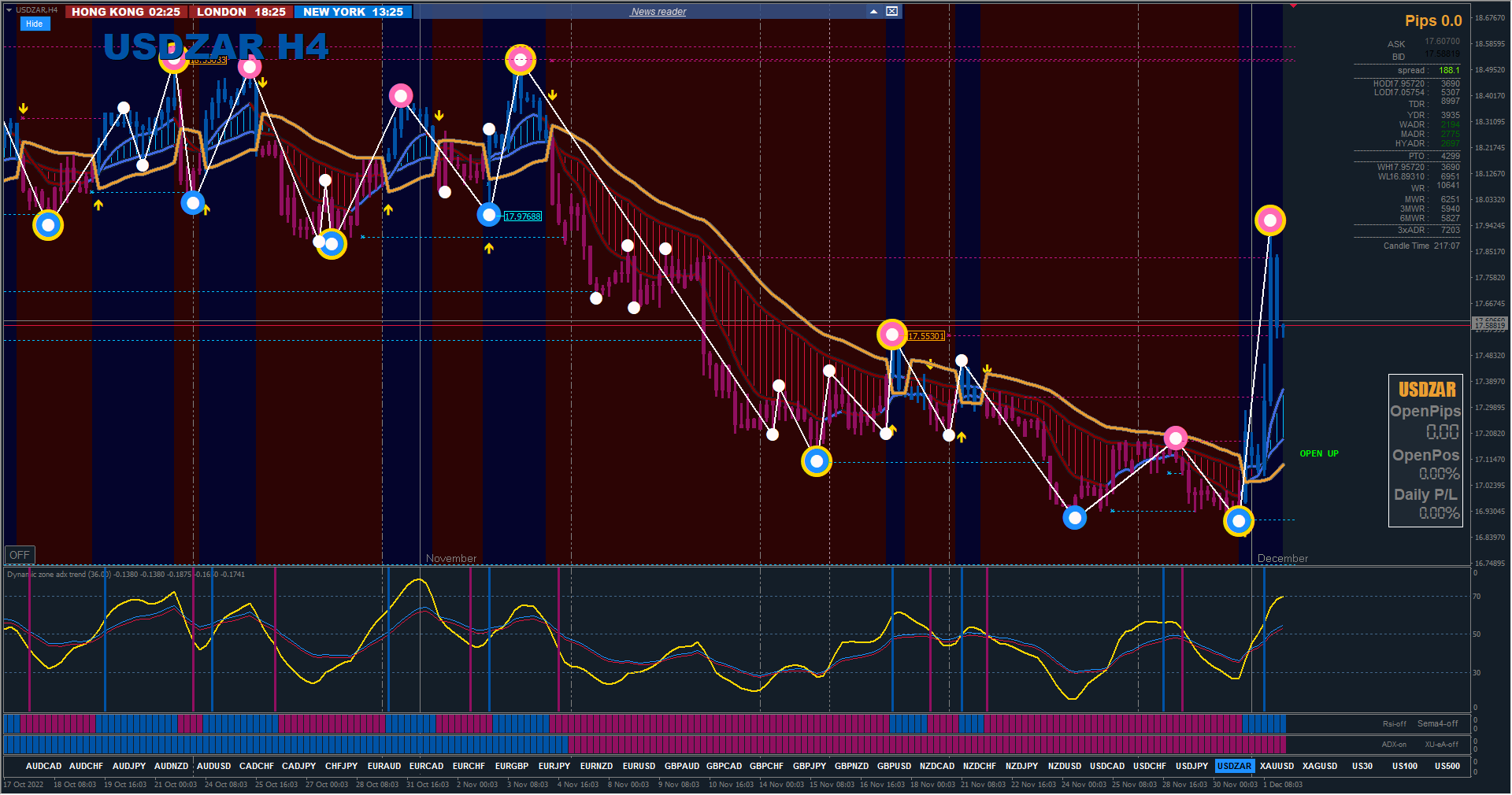The height and width of the screenshot is (795, 1512).
Task: Switch chart to US500
Action: coord(1447,766)
